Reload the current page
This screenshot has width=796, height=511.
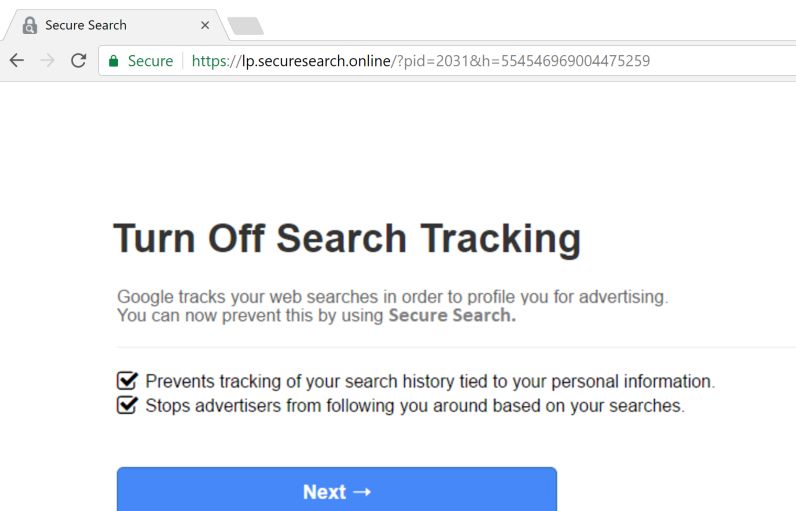point(78,61)
